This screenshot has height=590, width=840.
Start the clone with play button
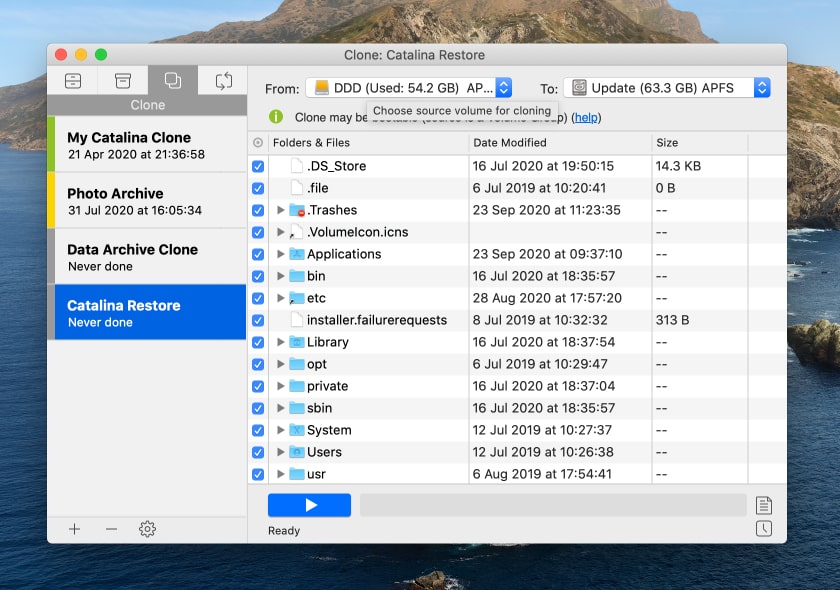pos(309,505)
